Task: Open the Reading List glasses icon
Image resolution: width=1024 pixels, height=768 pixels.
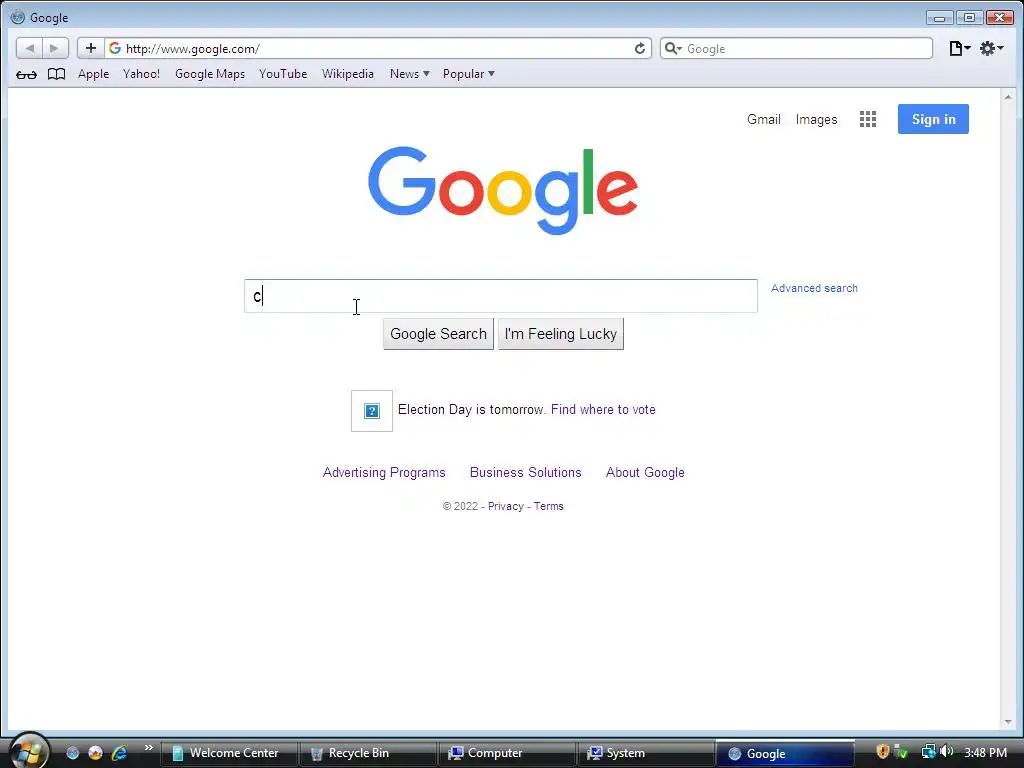Action: click(26, 74)
